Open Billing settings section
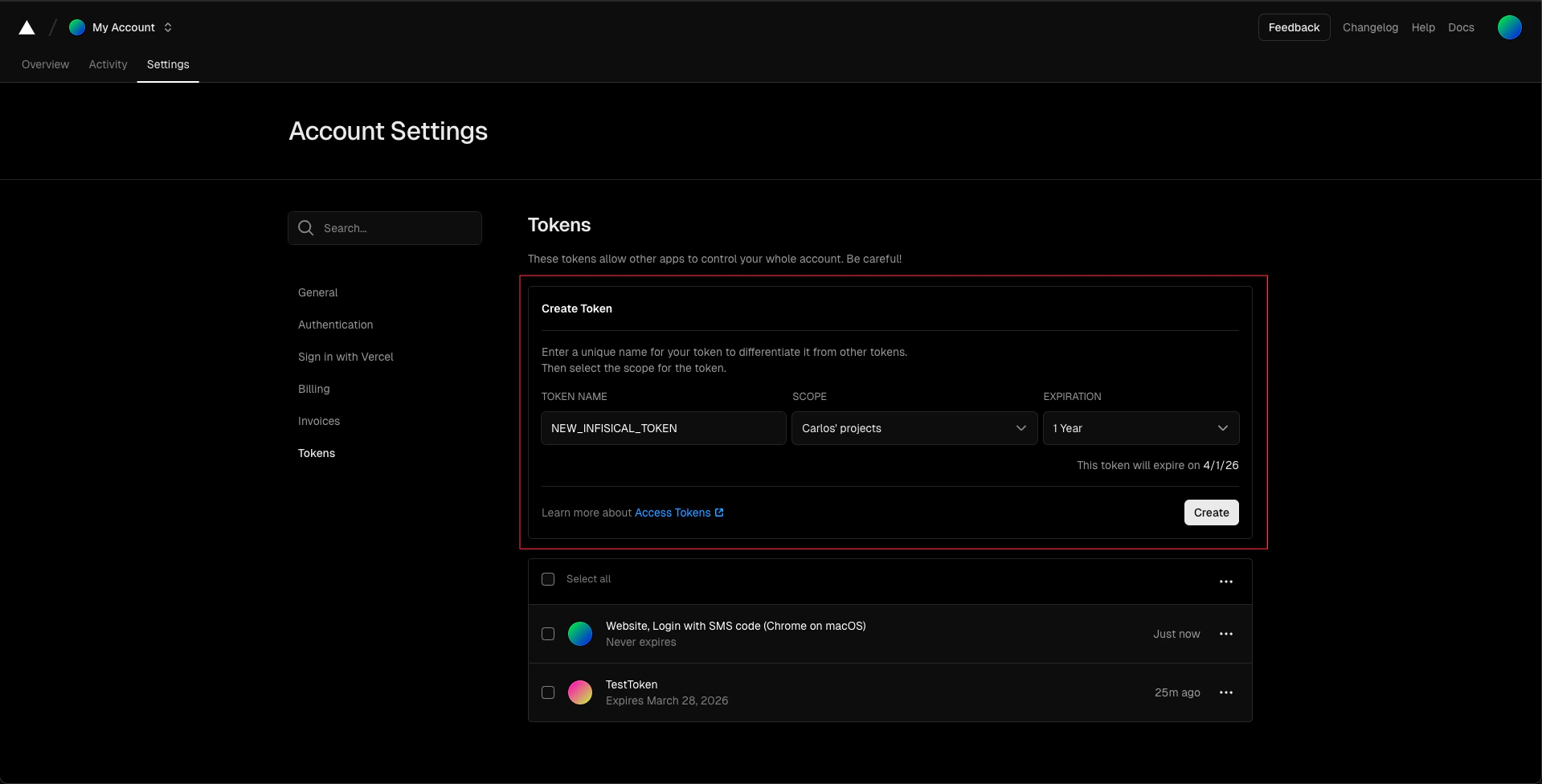Screen dimensions: 1542x784 tap(313, 389)
